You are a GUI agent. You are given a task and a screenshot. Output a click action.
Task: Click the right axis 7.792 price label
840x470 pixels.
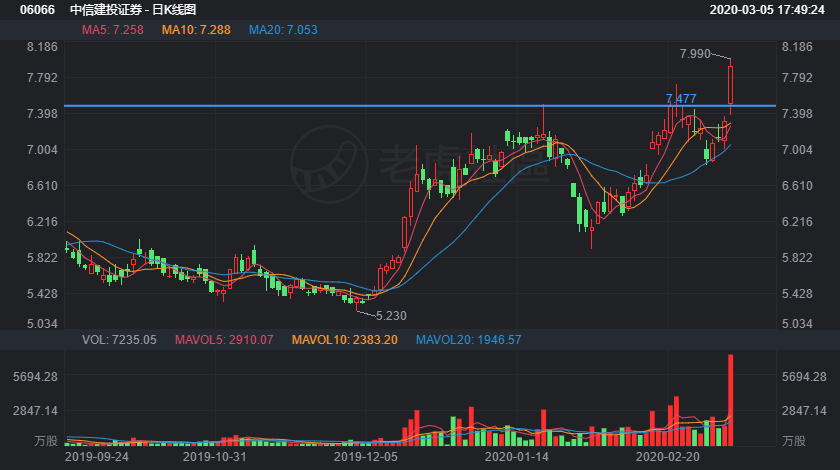(797, 78)
